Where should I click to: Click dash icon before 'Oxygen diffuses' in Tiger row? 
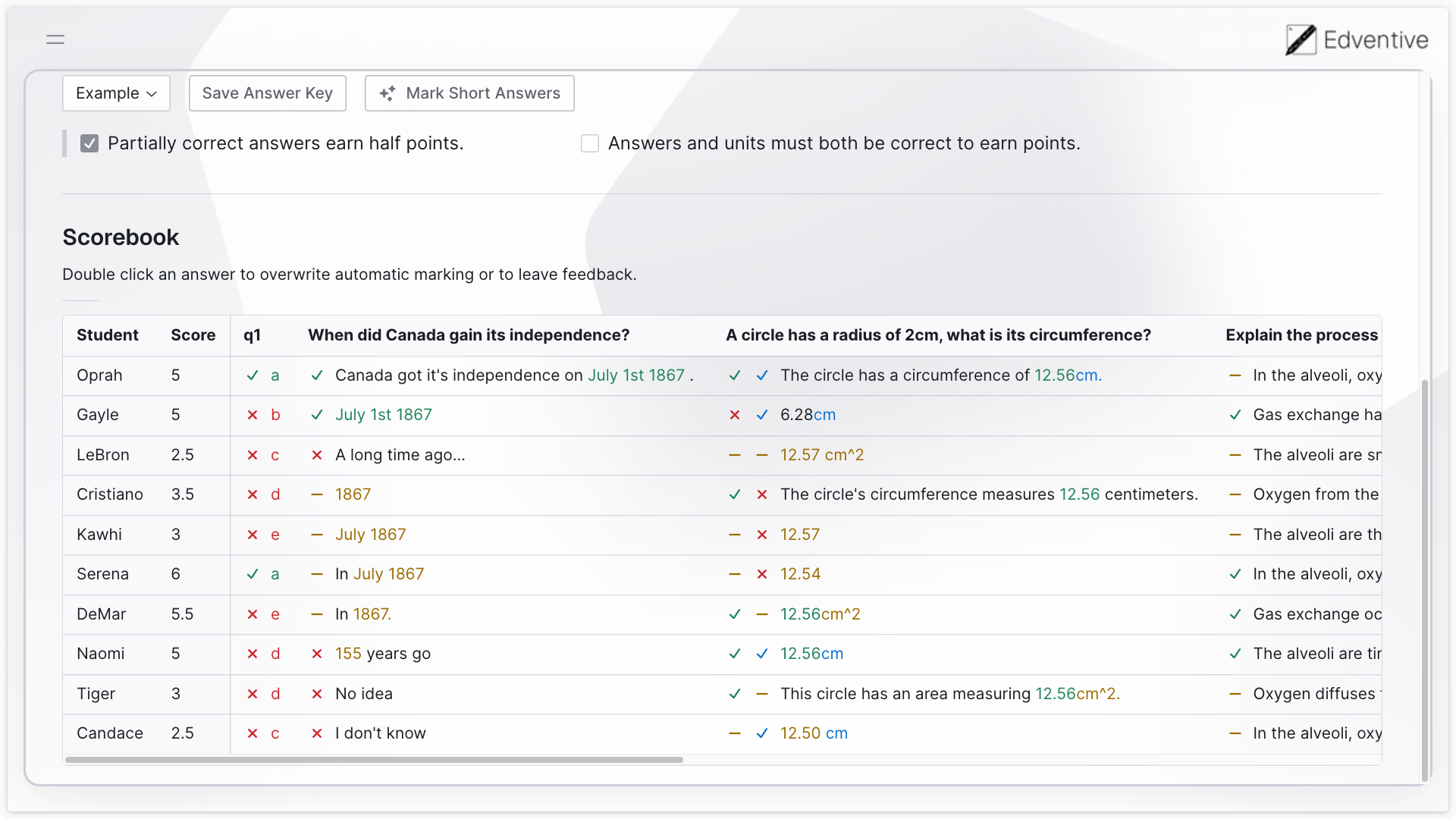[x=1235, y=694]
